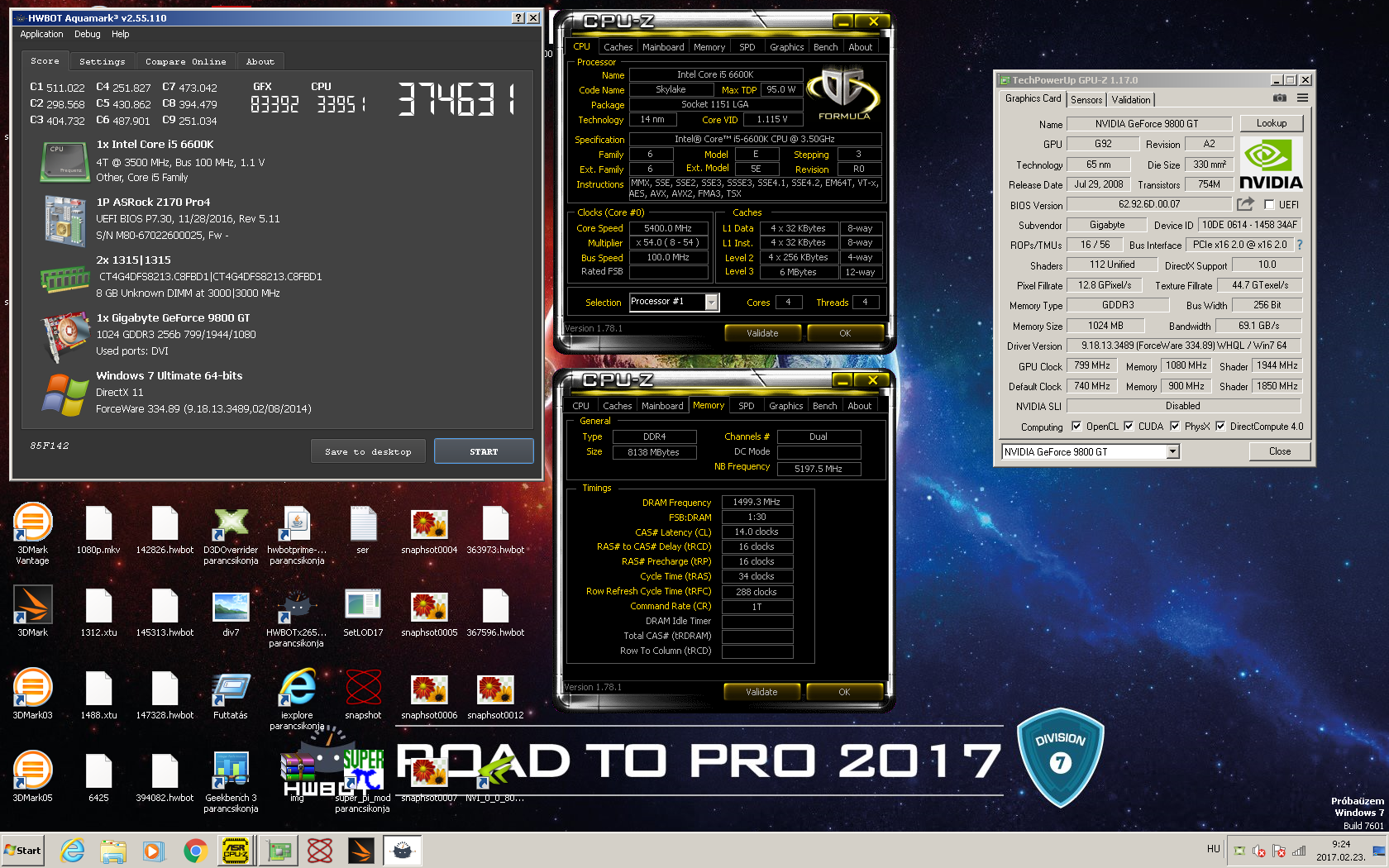Switch to Compare Online tab
Viewport: 1389px width, 868px height.
tap(186, 61)
